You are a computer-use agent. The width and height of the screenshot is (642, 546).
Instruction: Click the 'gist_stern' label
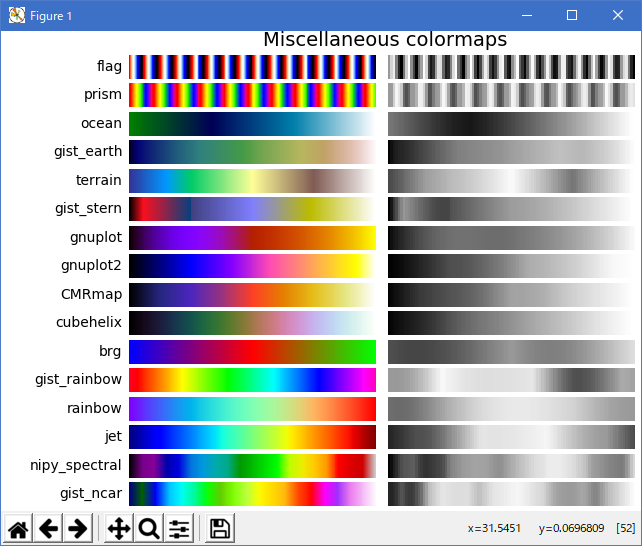tap(88, 209)
